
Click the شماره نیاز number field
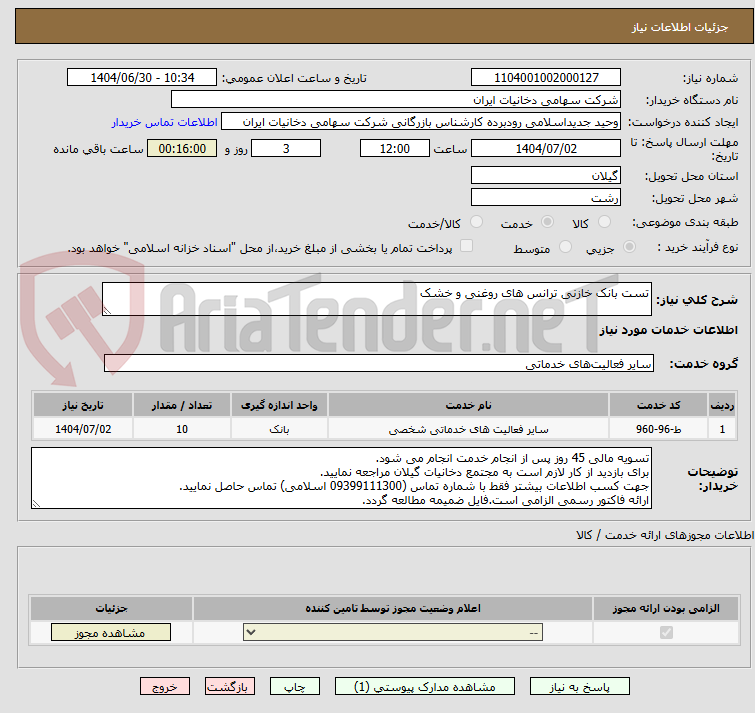(546, 78)
